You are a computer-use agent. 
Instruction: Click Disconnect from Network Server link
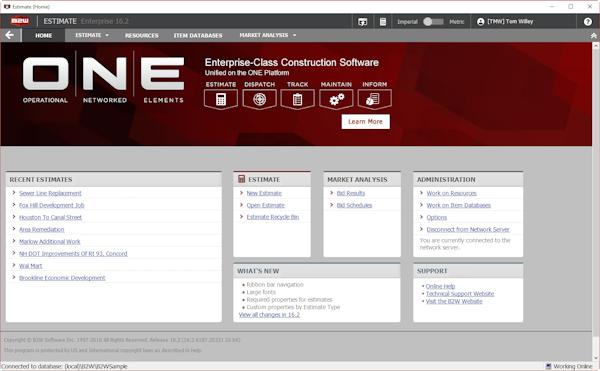[x=468, y=229]
